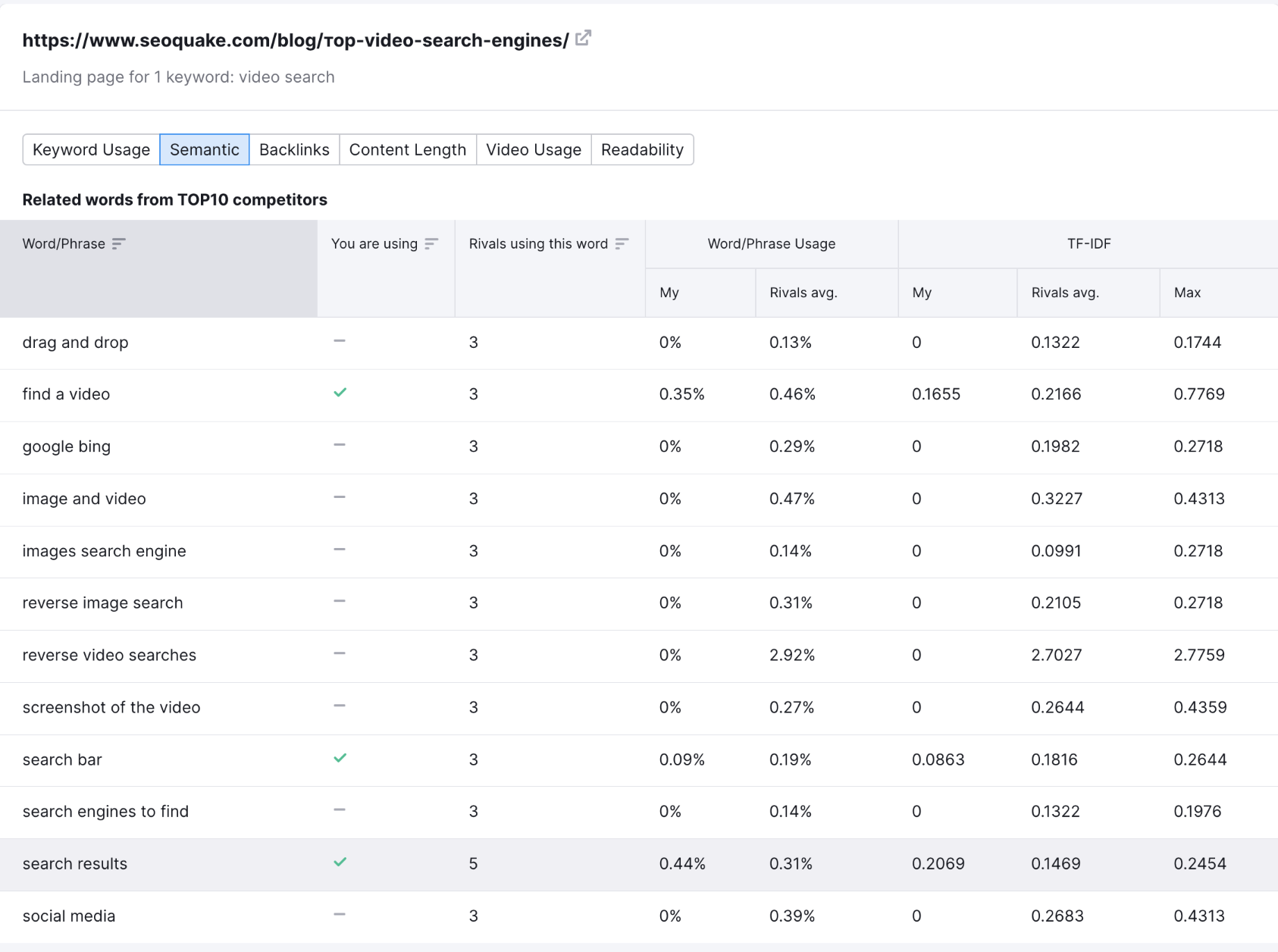Image resolution: width=1278 pixels, height=952 pixels.
Task: Select the reverse video searches row
Action: (109, 655)
